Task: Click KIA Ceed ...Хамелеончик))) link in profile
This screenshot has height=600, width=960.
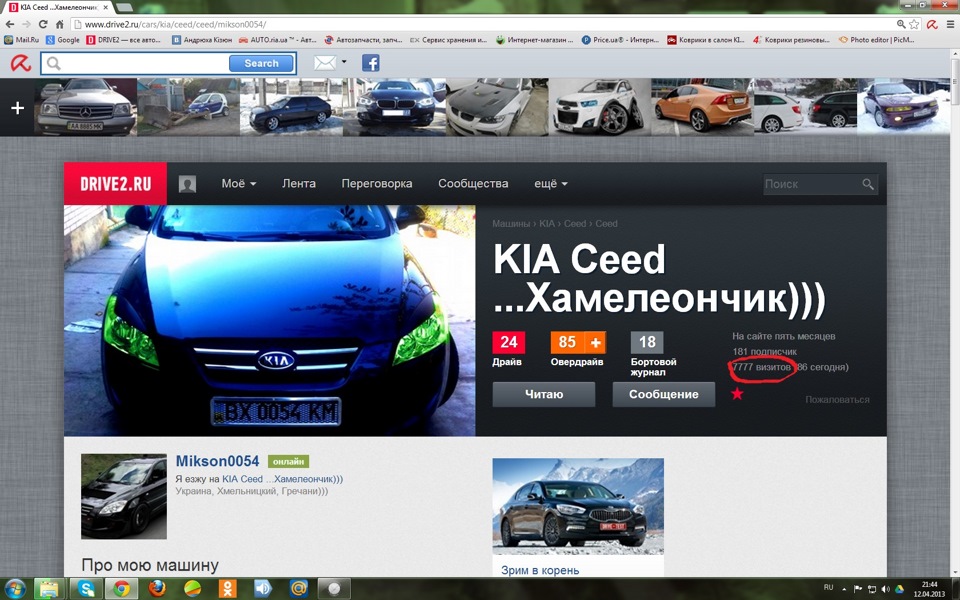Action: [x=282, y=479]
